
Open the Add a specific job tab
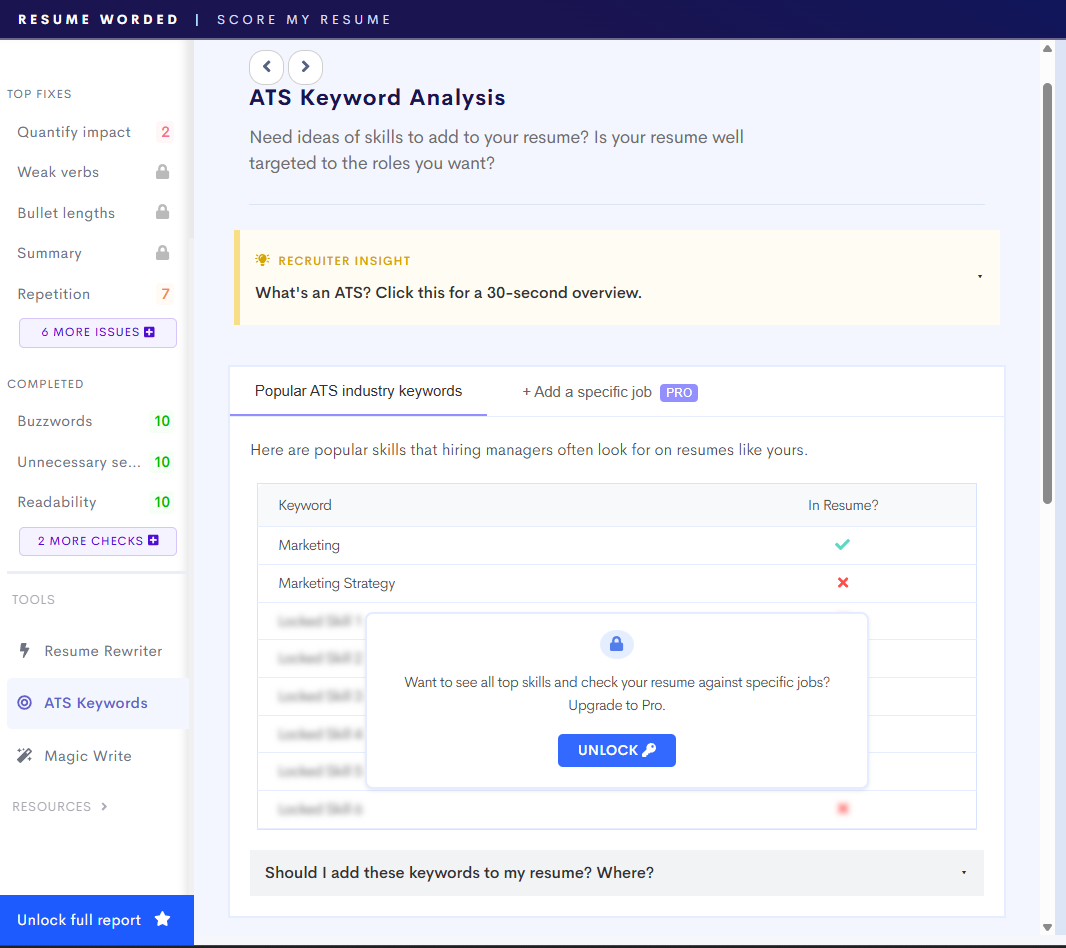click(x=610, y=392)
